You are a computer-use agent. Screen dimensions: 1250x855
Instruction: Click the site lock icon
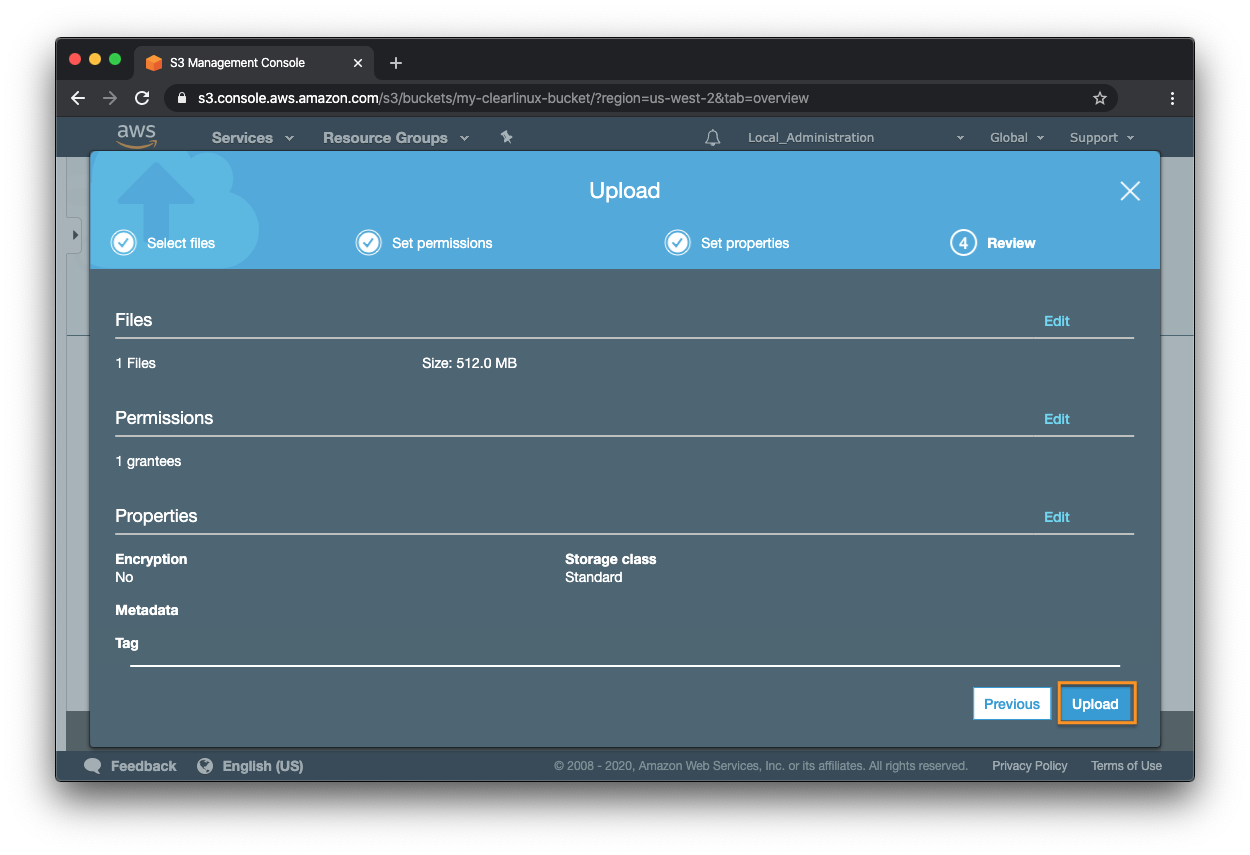click(x=182, y=98)
